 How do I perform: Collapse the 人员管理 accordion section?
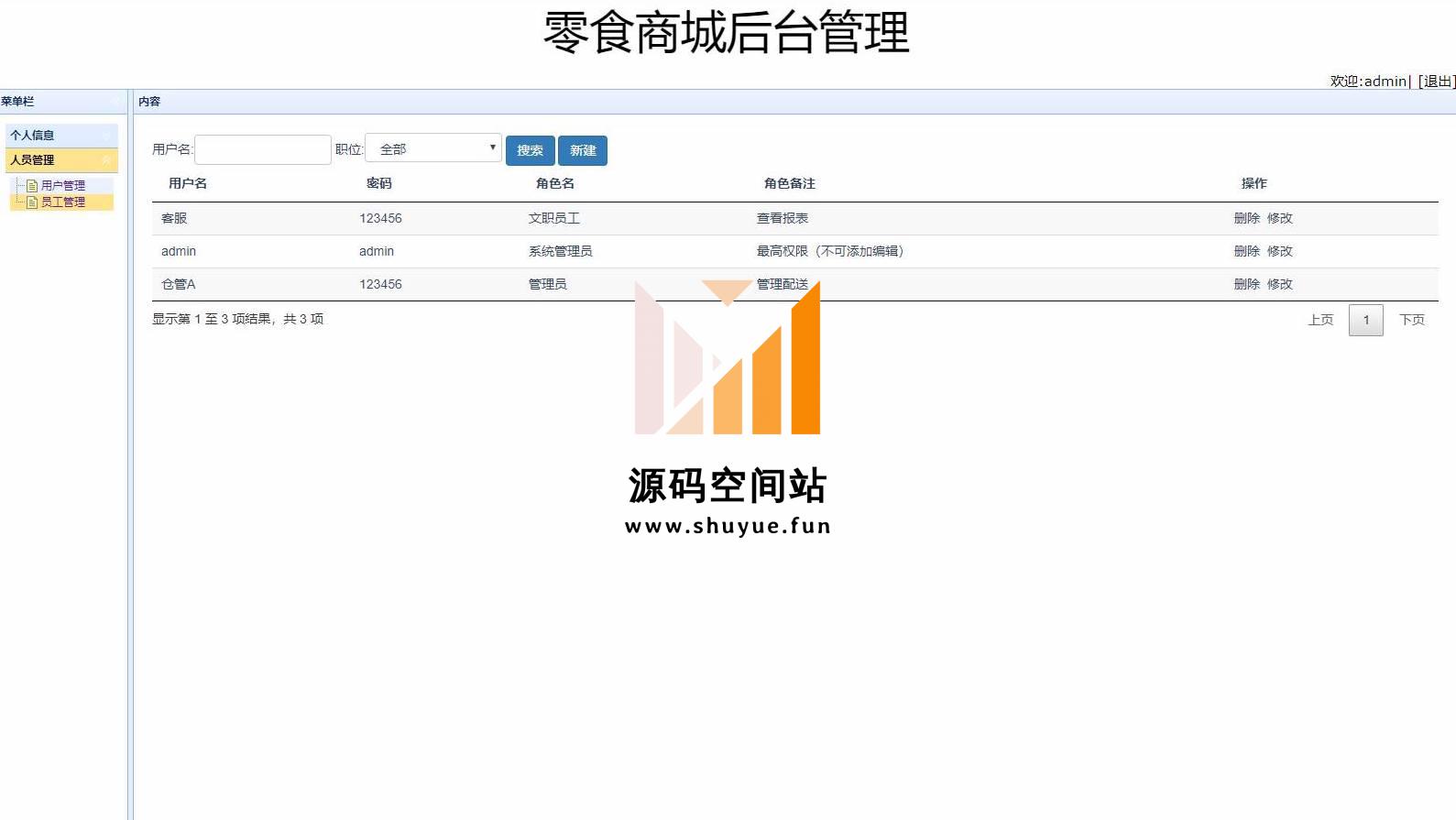click(x=61, y=159)
